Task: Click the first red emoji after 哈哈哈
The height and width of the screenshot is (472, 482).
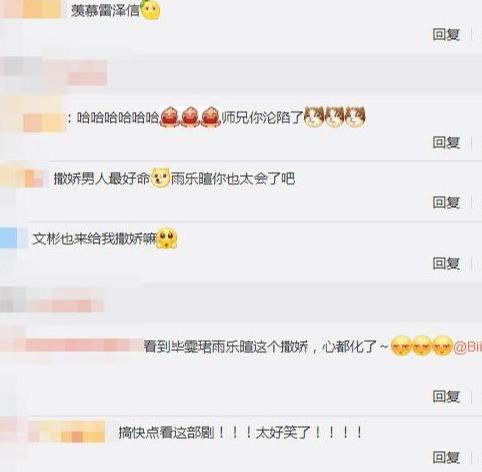Action: pos(170,117)
